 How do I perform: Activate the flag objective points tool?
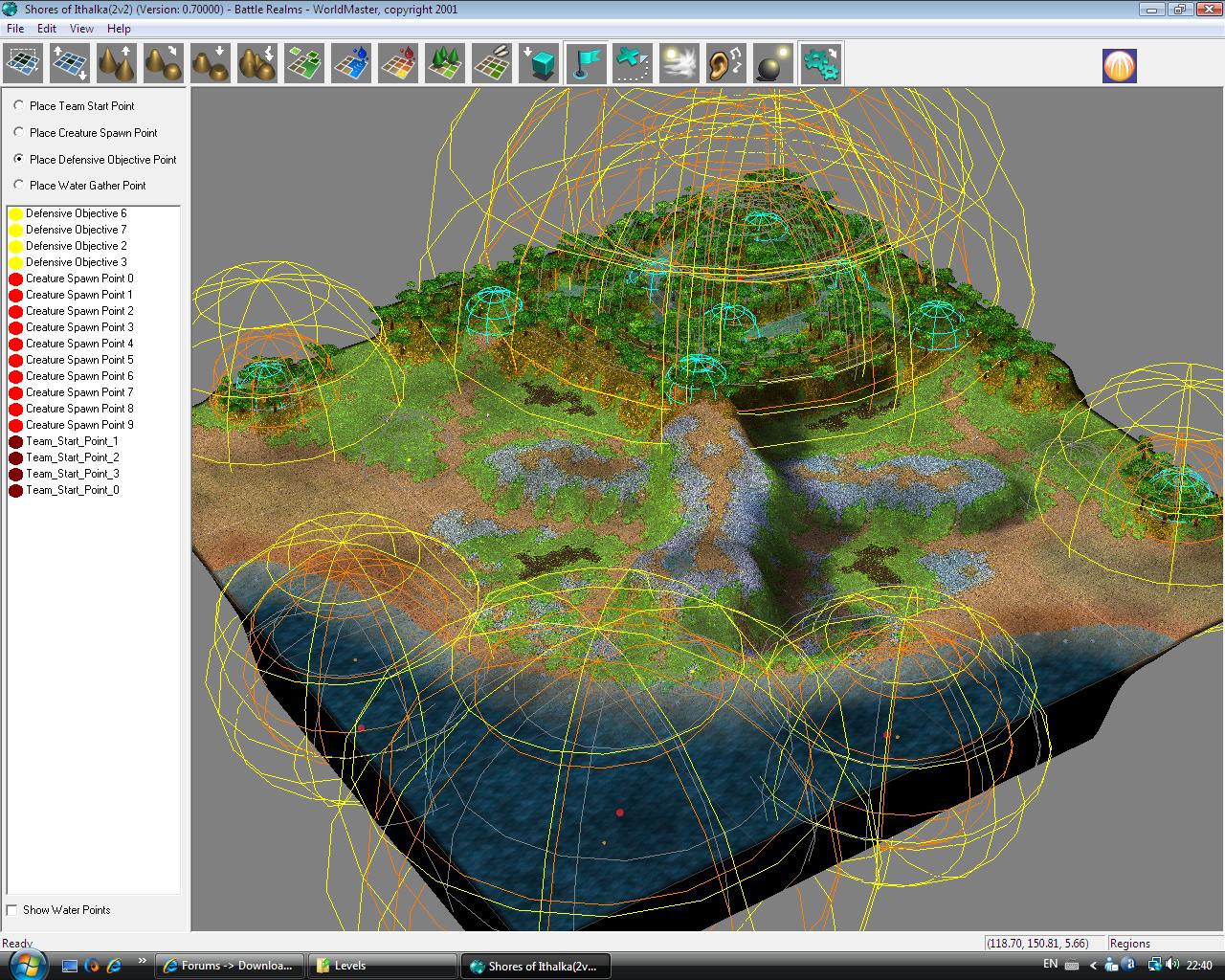[x=586, y=64]
